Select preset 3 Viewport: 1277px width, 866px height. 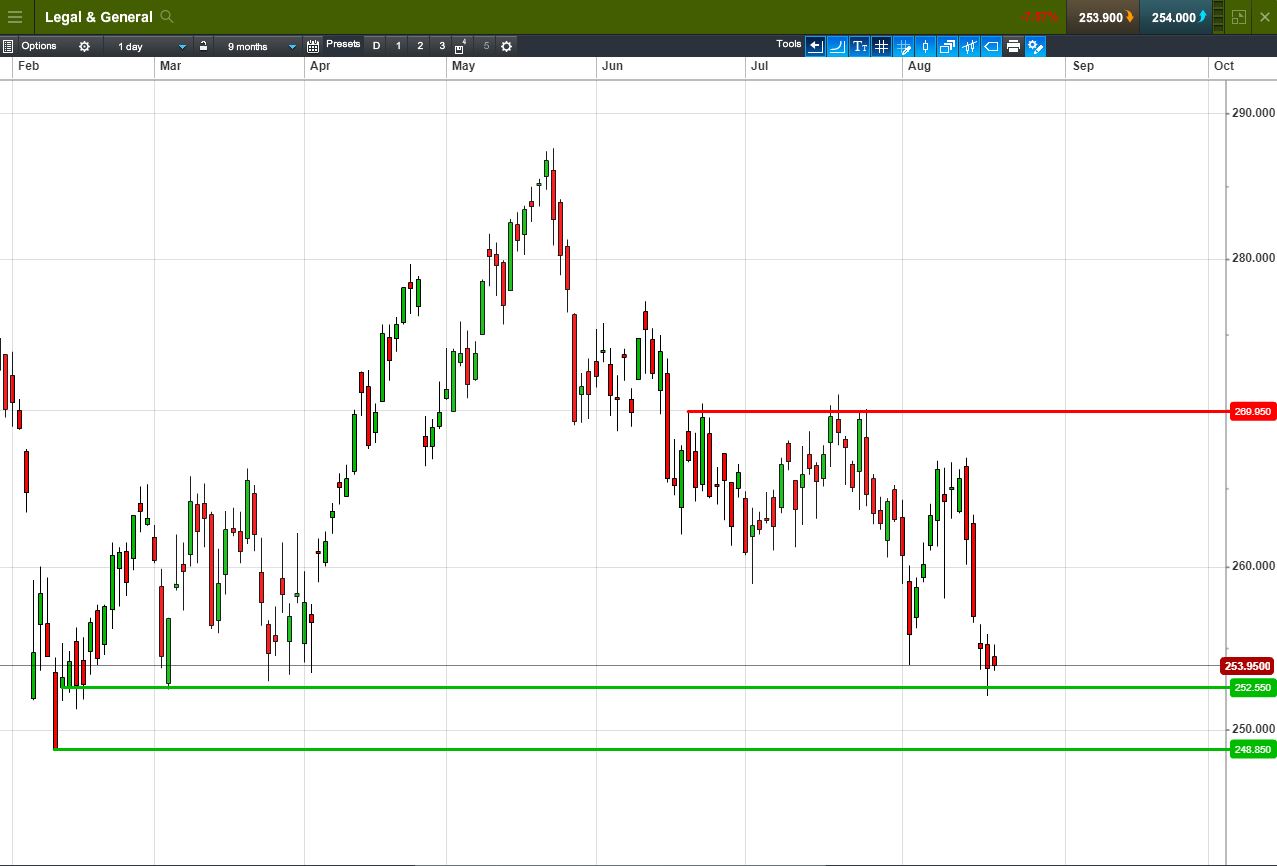[x=442, y=46]
